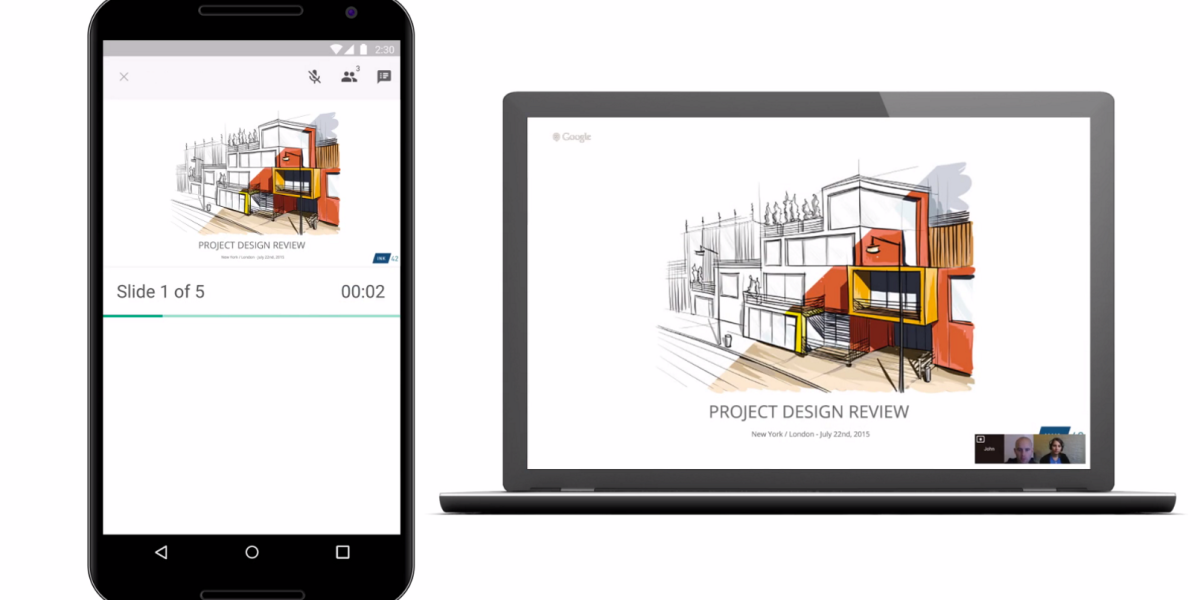The image size is (1200, 600).
Task: Tap the slide preview thumbnail on the phone
Action: 252,185
